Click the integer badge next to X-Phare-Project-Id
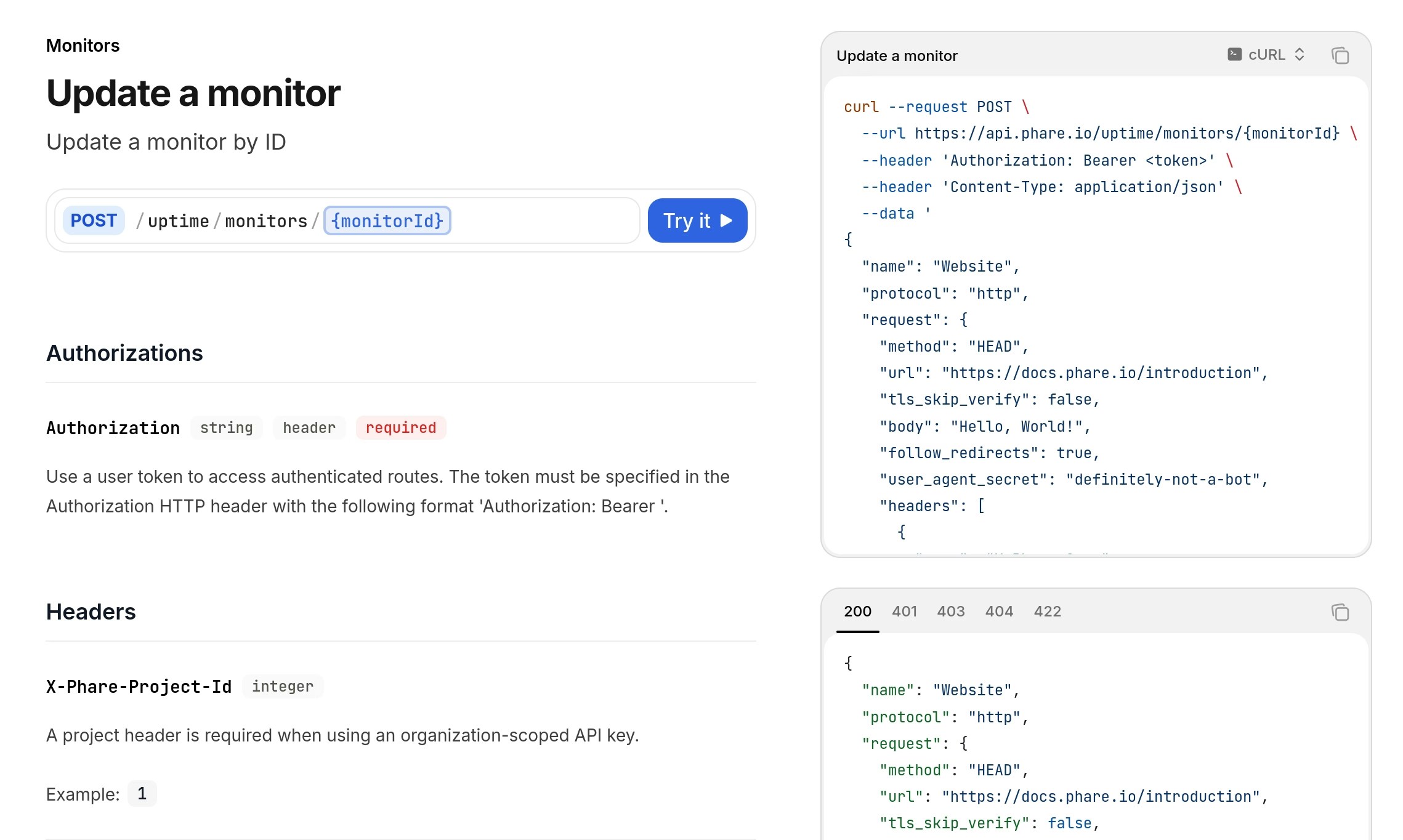 [283, 686]
